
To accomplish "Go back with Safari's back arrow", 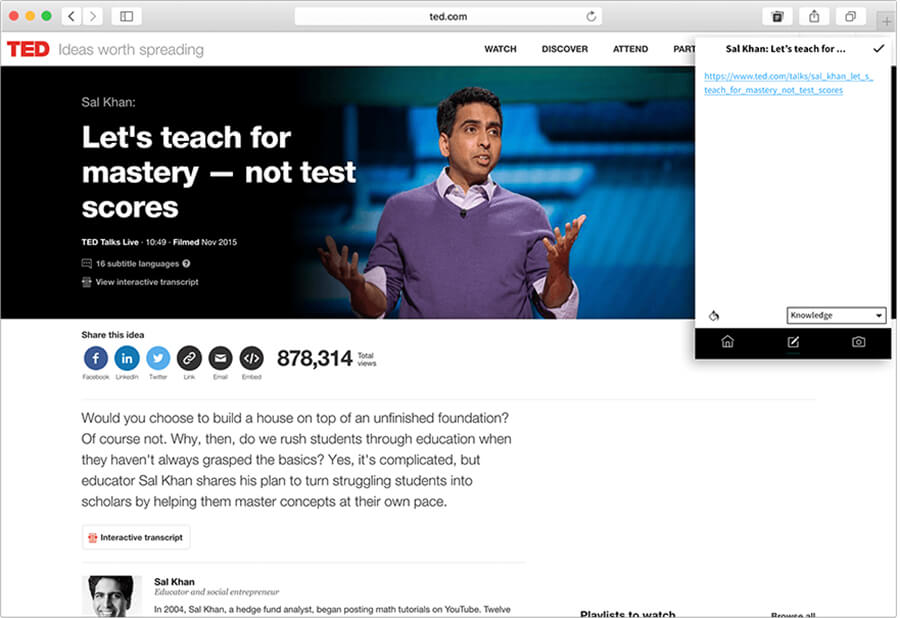I will coord(71,16).
